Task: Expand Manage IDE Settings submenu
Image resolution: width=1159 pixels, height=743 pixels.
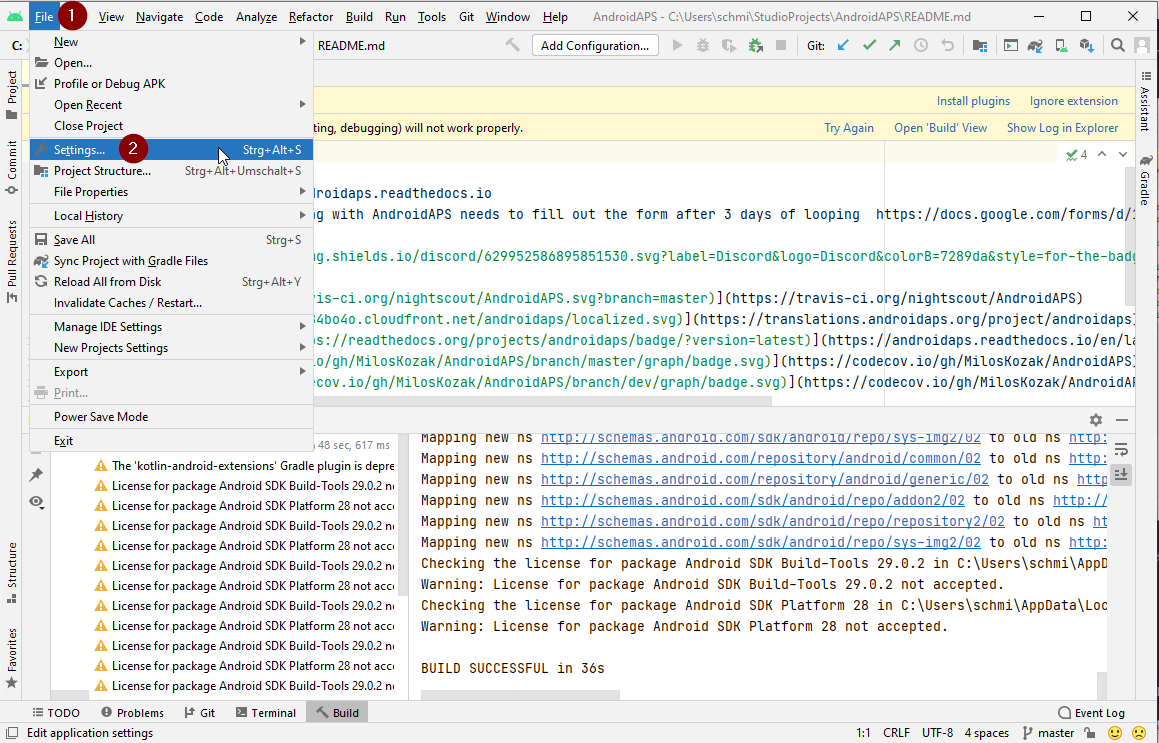Action: [302, 326]
